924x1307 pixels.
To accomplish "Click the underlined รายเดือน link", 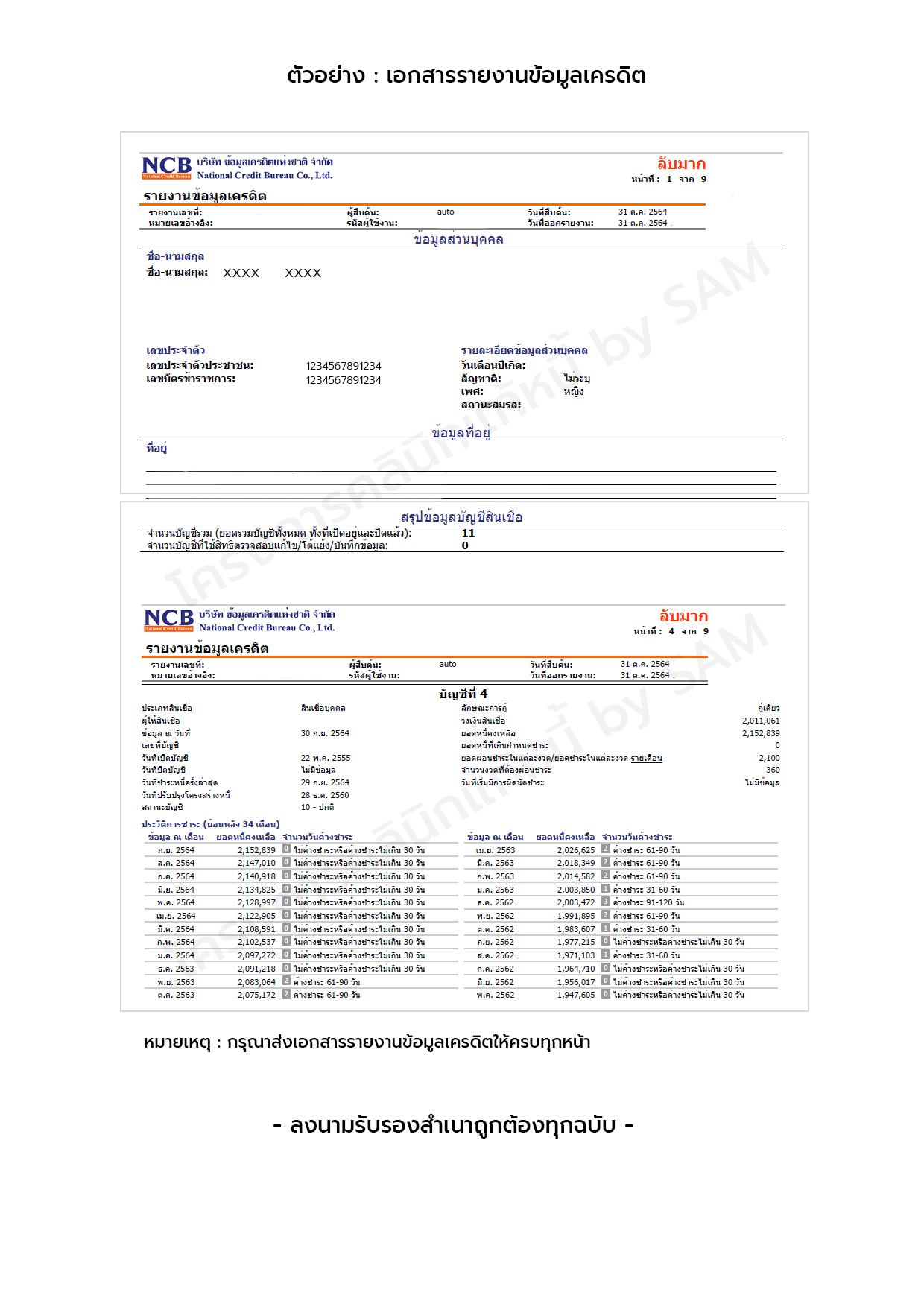I will tap(646, 758).
